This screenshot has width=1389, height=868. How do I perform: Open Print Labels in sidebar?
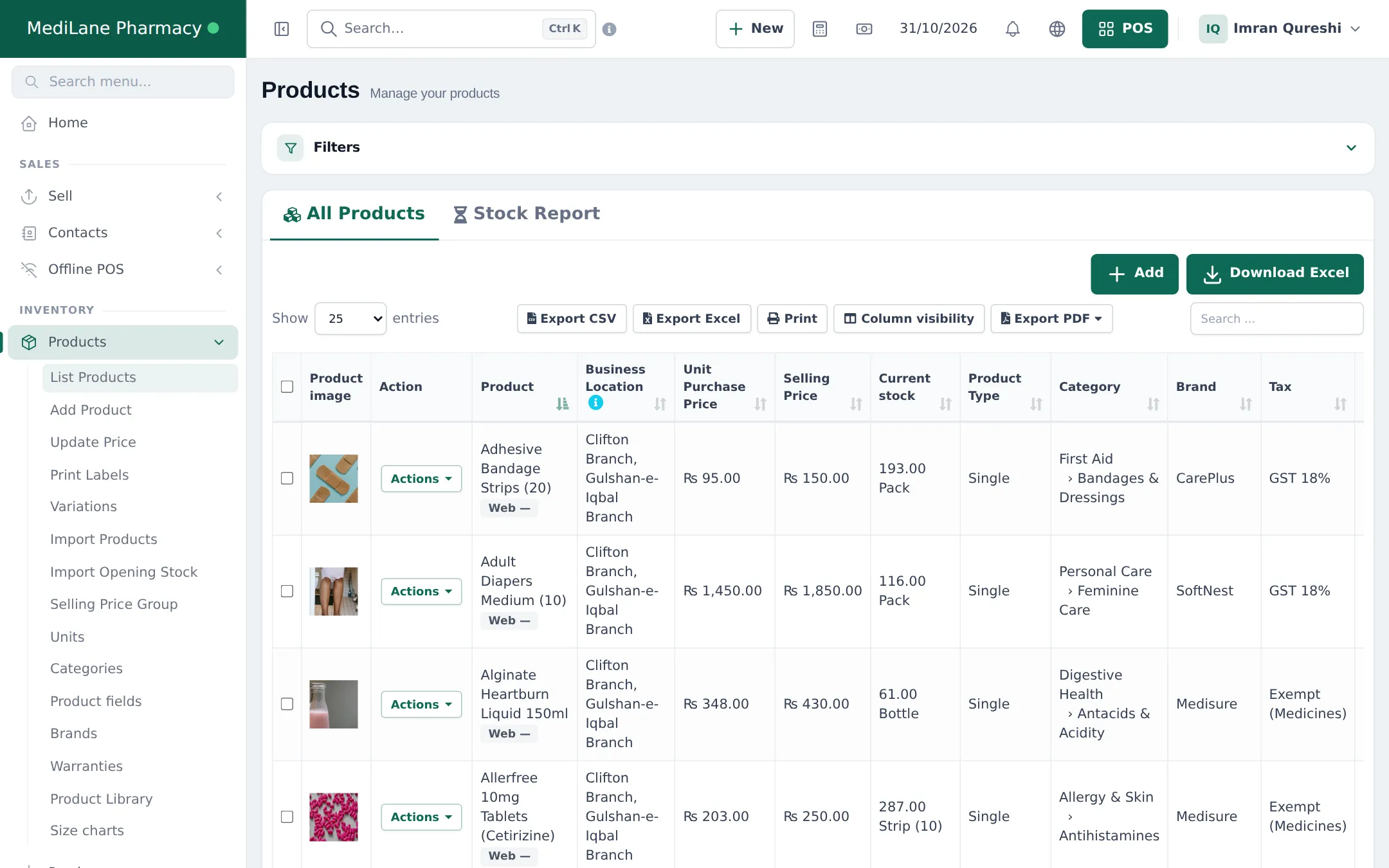(89, 475)
